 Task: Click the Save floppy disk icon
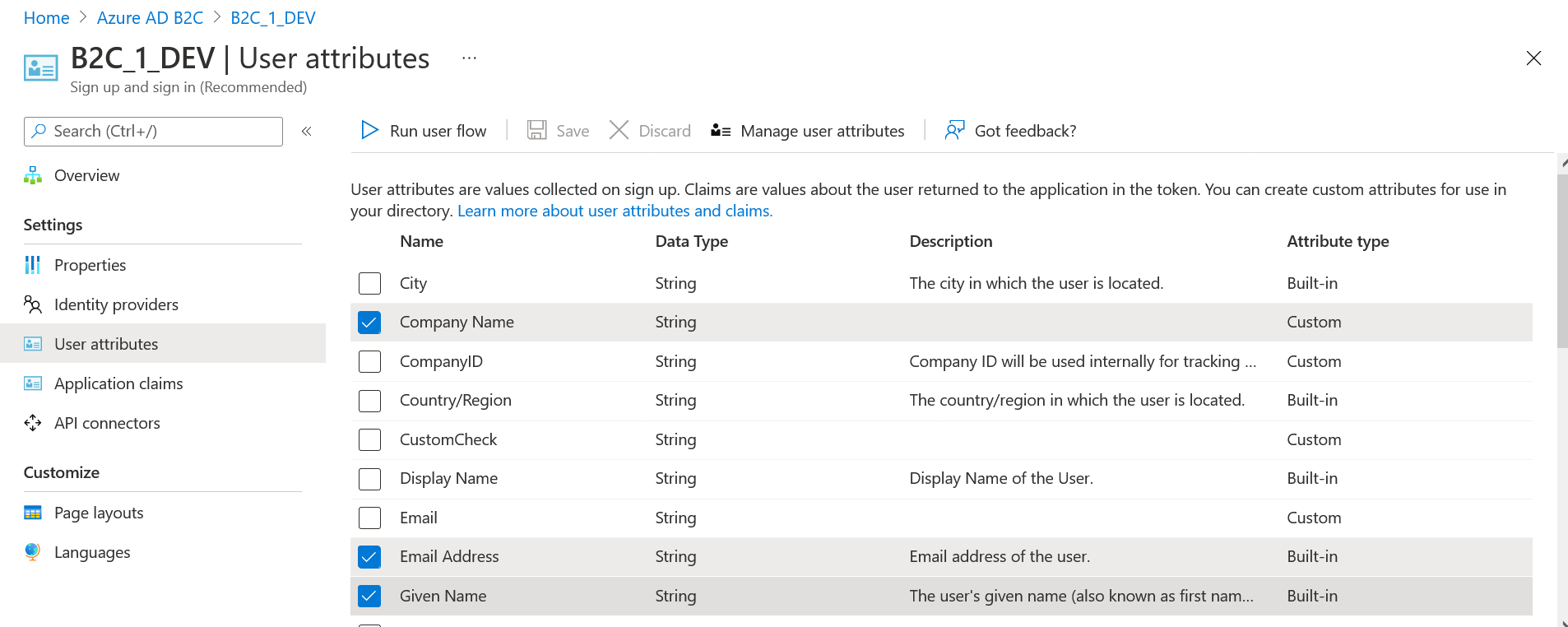tap(537, 130)
